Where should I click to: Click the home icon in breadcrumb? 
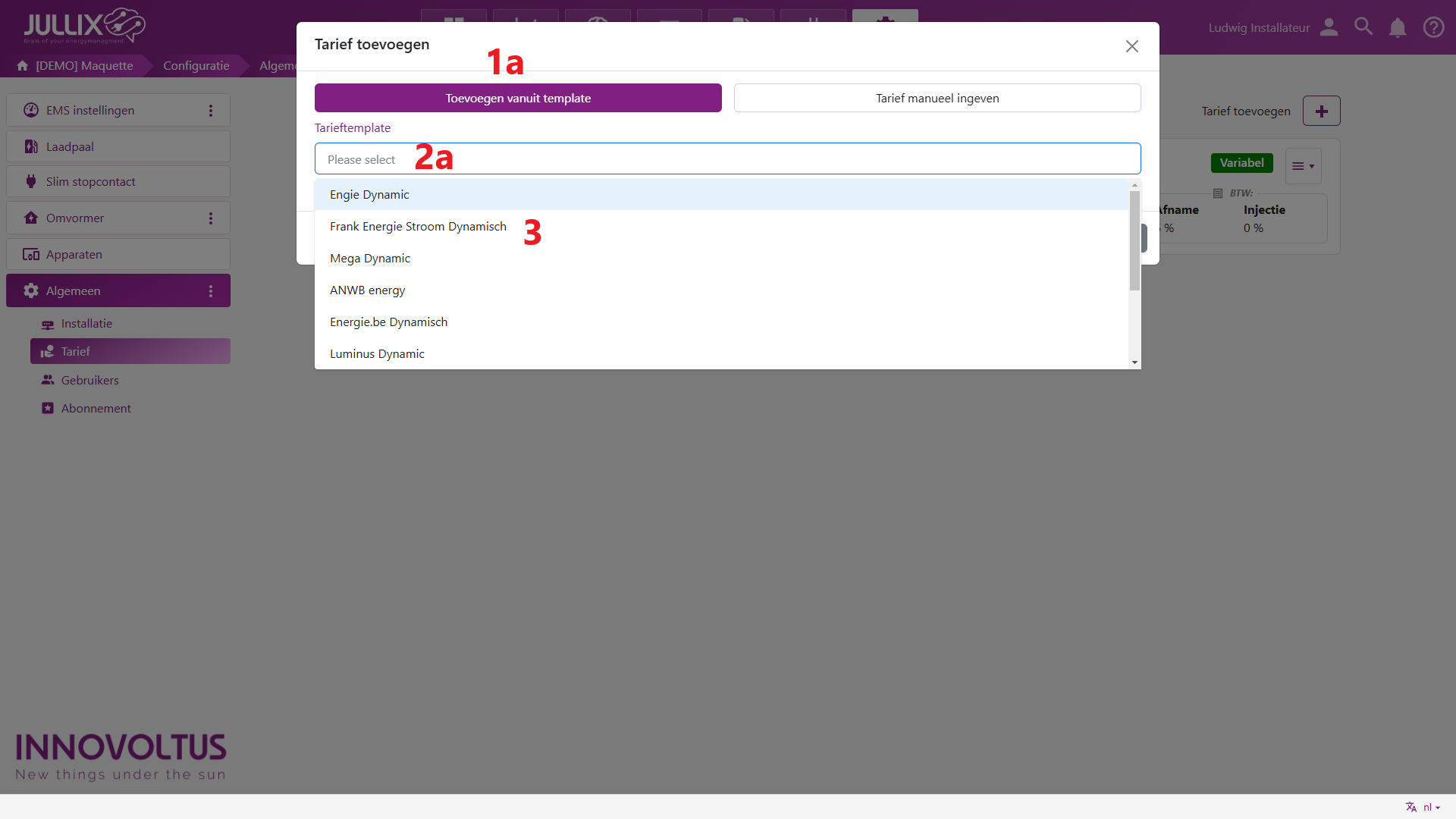(23, 66)
